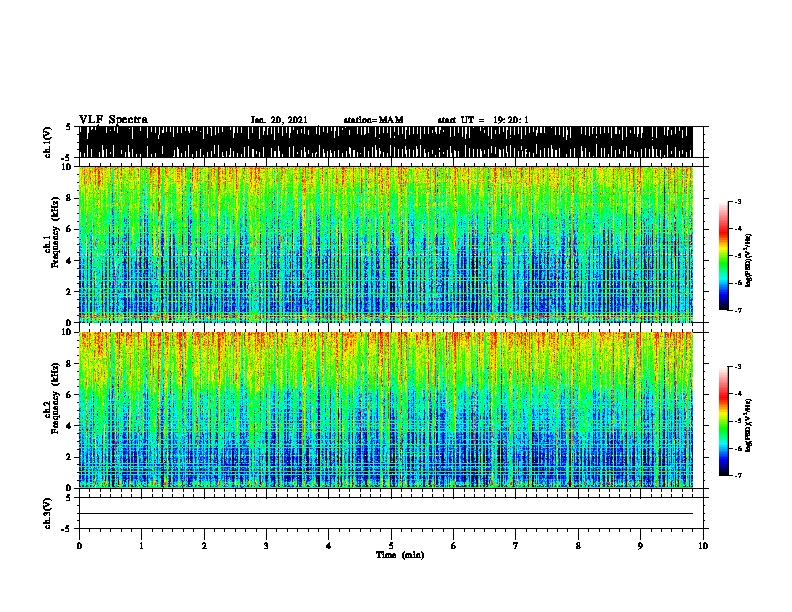
Task: Click the flat ch.3 voltage trace line
Action: (x=386, y=514)
